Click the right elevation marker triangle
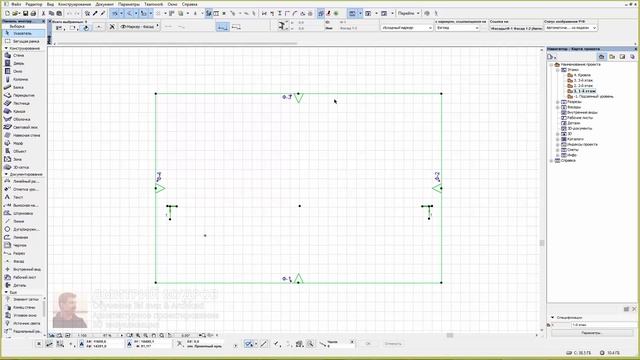This screenshot has height=360, width=640. 437,188
